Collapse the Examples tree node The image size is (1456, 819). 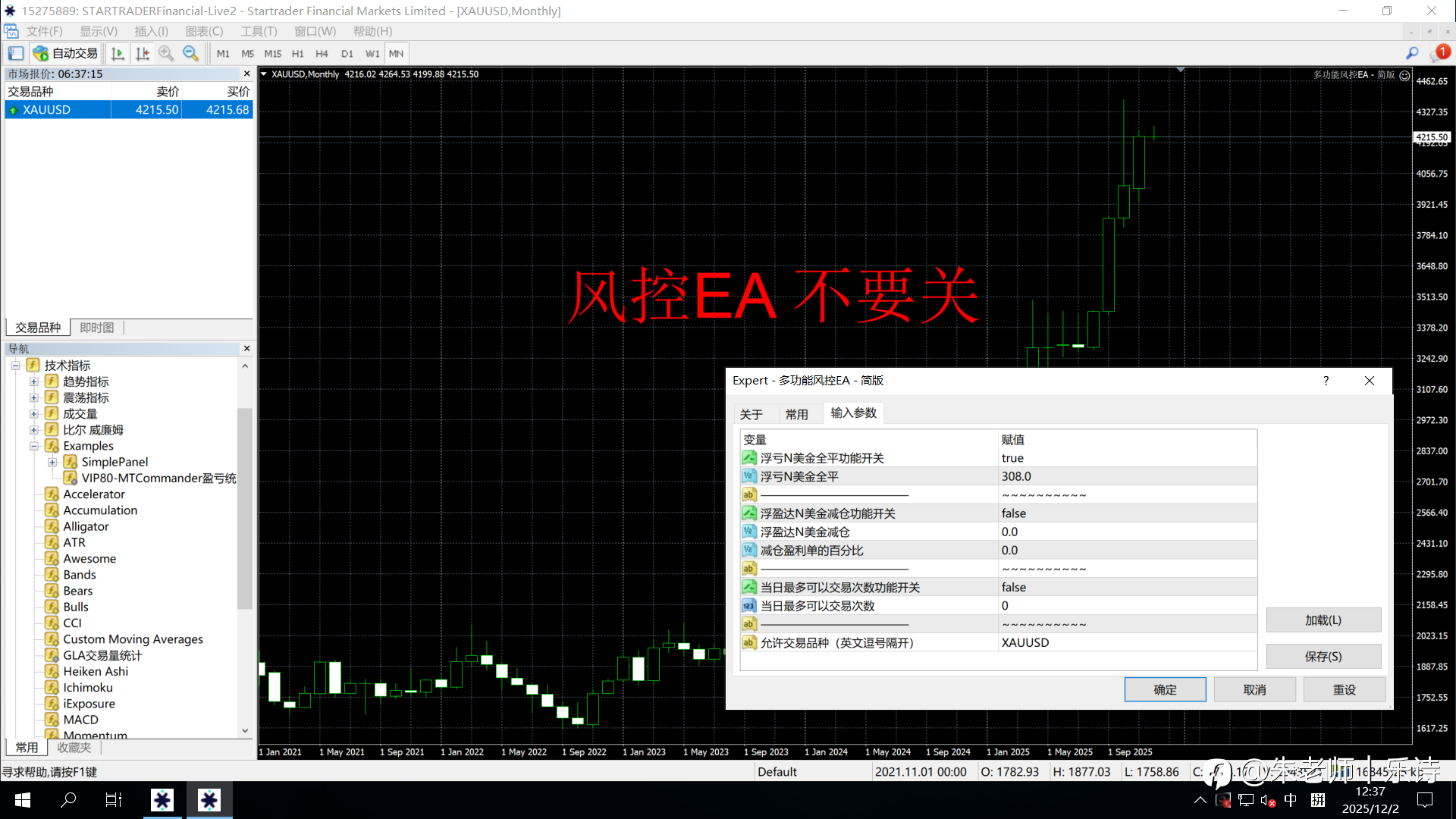click(x=33, y=446)
